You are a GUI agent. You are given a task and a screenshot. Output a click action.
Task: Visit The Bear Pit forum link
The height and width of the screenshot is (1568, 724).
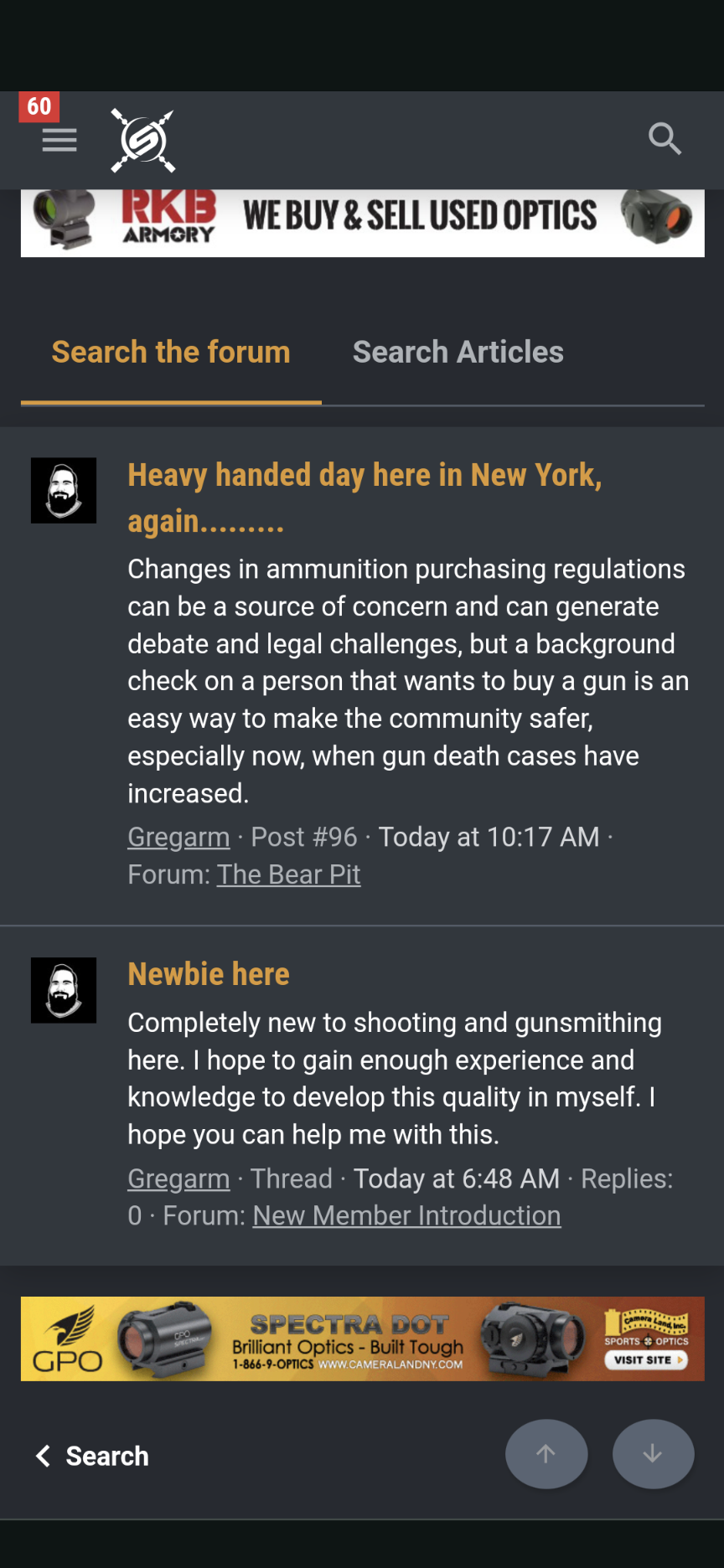point(288,874)
